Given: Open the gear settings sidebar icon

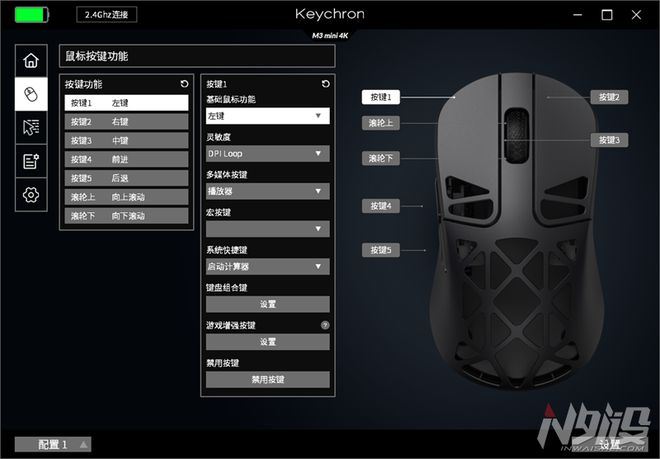Looking at the screenshot, I should coord(31,195).
